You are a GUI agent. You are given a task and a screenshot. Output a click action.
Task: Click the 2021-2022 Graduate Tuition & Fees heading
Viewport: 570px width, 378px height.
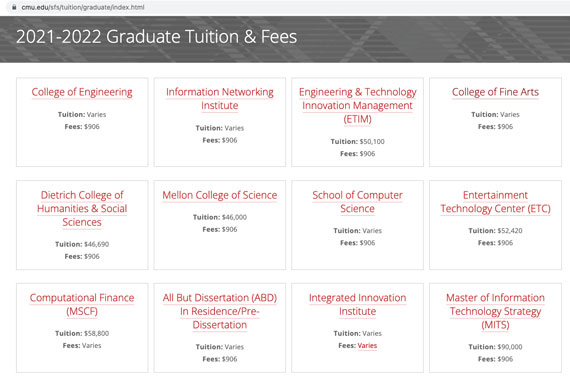point(156,37)
